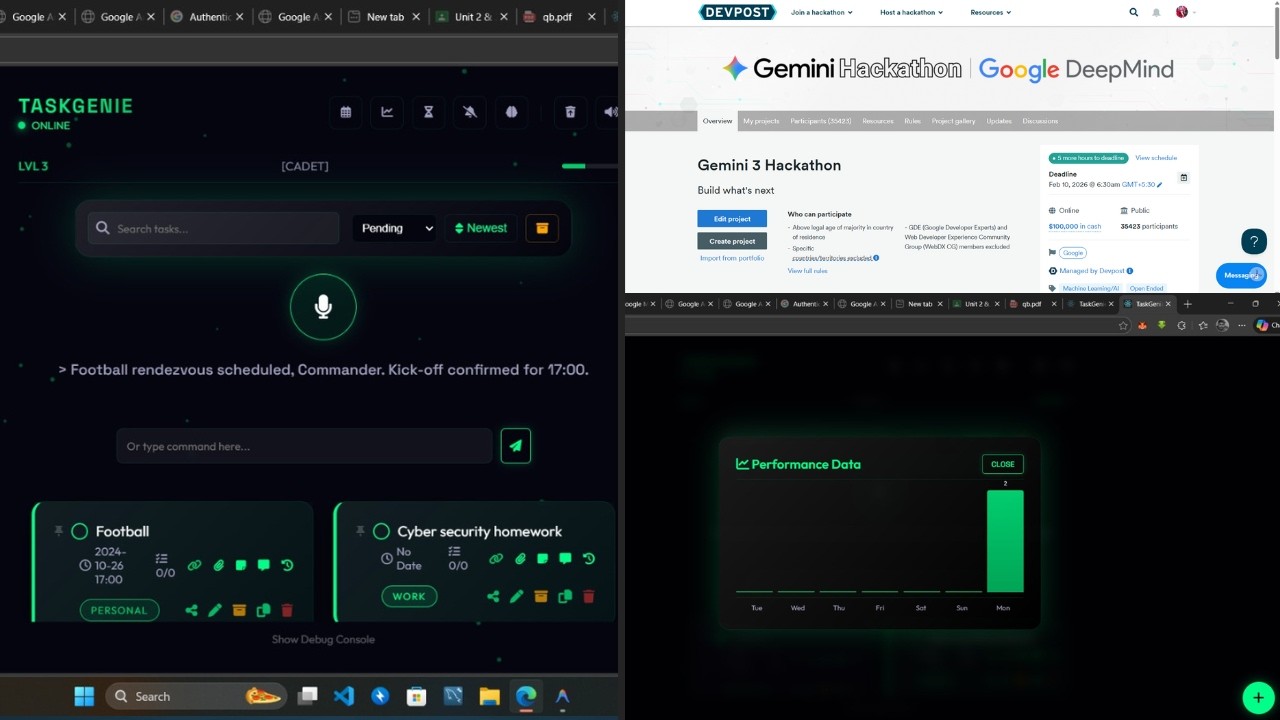Screen dimensions: 1280x720
Task: Open comments on Football task
Action: pyautogui.click(x=264, y=565)
